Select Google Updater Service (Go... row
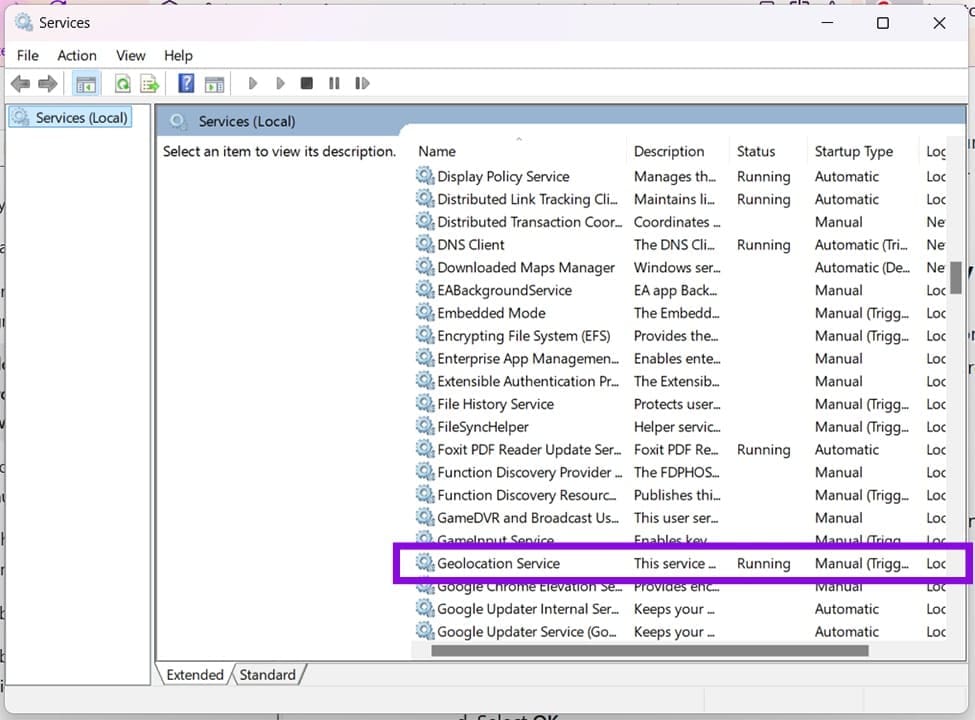 point(681,632)
